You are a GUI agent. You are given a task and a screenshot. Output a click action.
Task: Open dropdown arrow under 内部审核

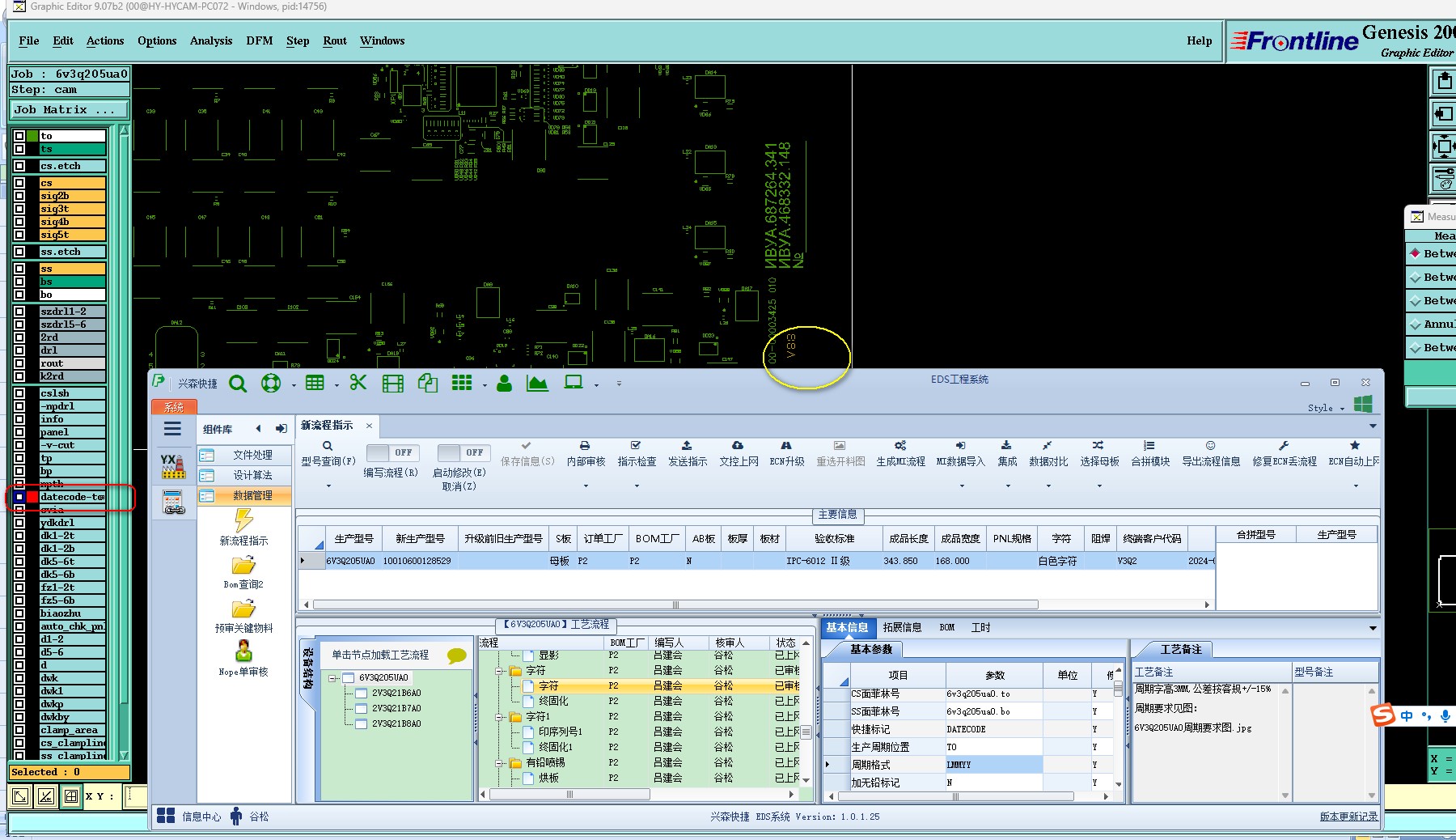pyautogui.click(x=586, y=486)
